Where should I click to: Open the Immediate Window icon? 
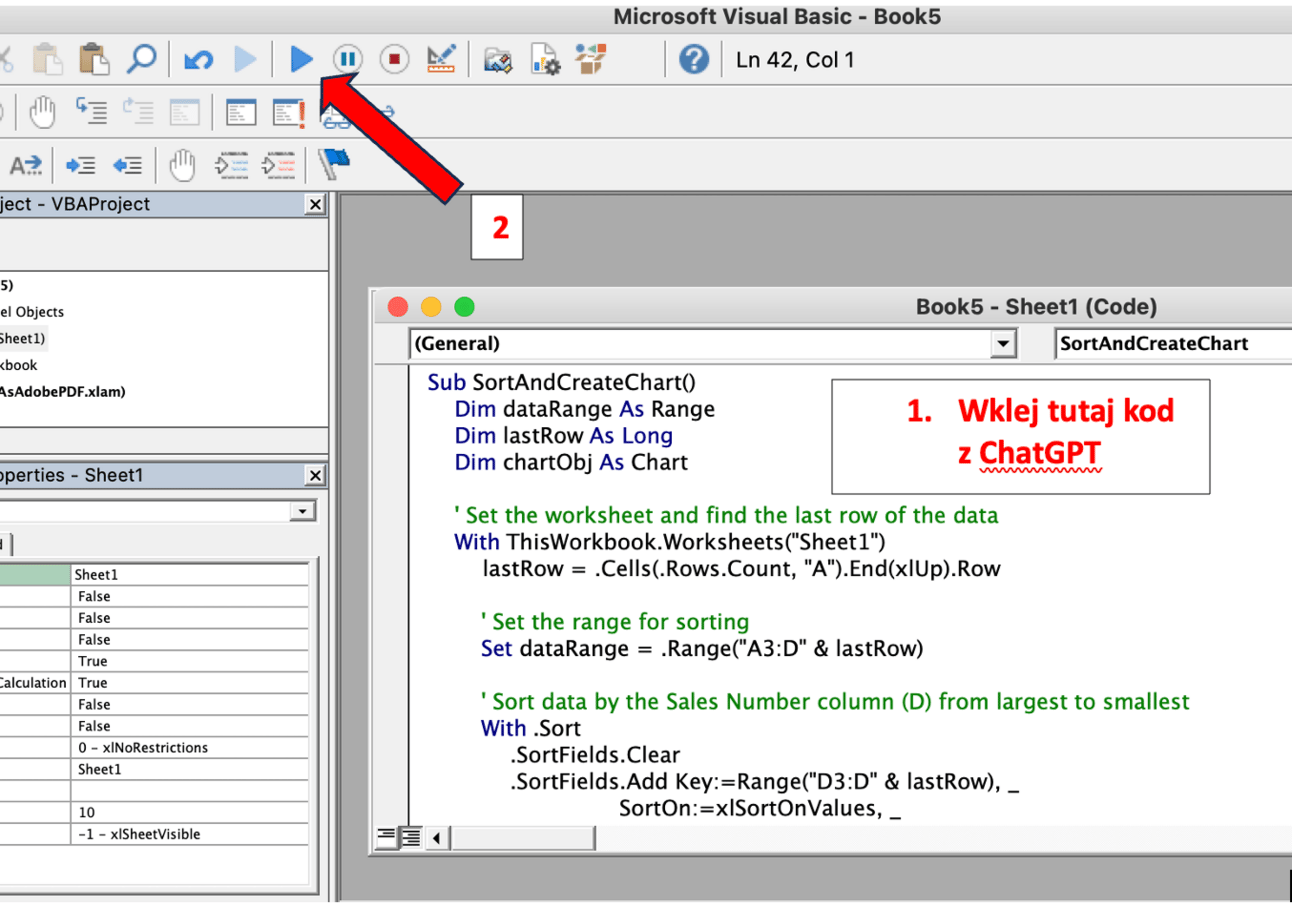click(241, 112)
